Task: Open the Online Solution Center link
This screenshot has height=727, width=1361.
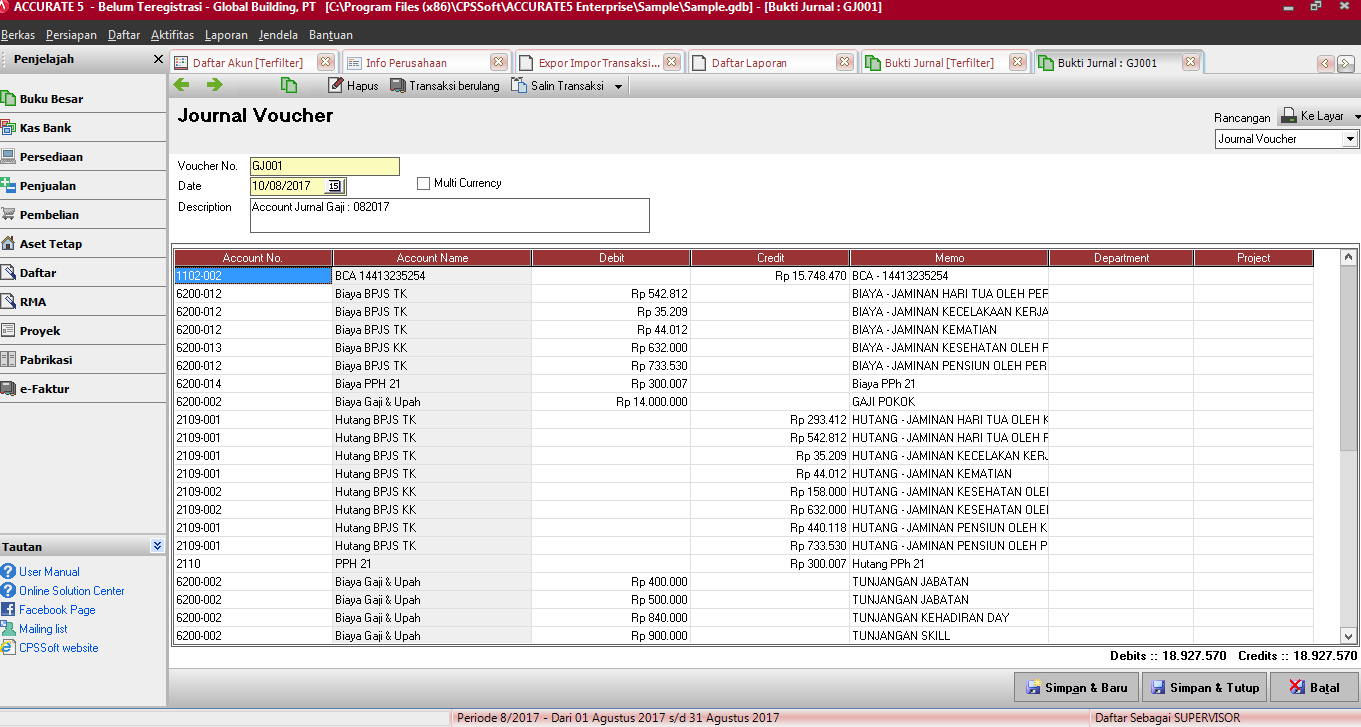Action: coord(72,591)
